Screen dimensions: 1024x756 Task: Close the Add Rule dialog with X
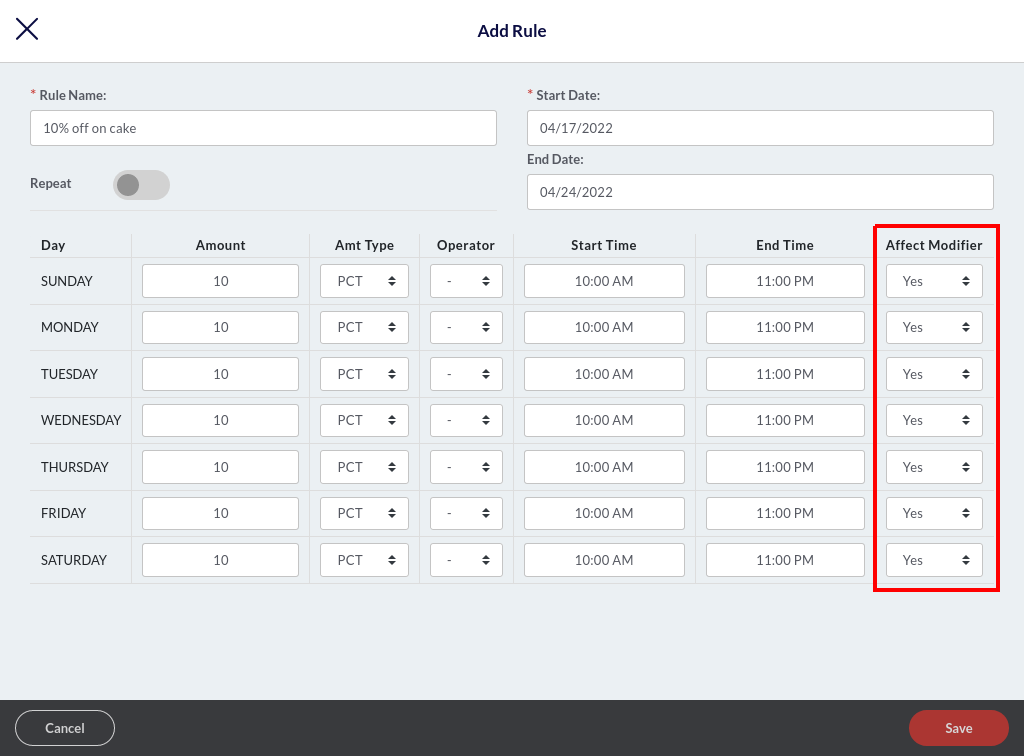pos(27,29)
